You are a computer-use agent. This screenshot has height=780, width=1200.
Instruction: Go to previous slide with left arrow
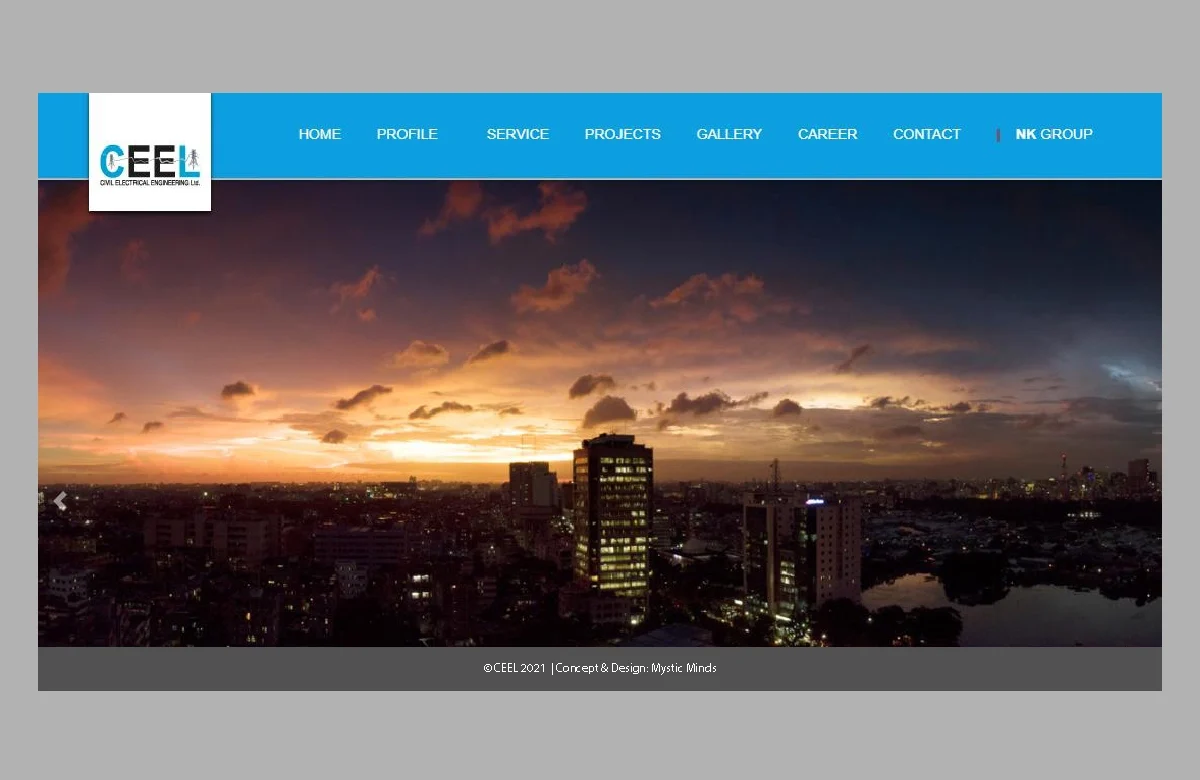click(x=60, y=502)
